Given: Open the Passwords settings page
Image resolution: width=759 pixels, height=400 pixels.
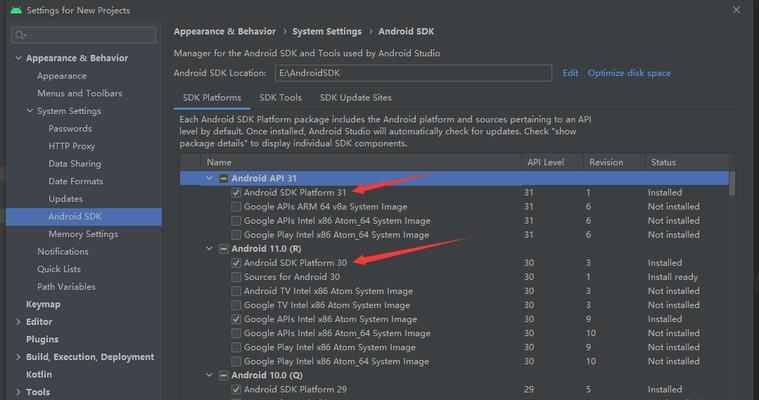Looking at the screenshot, I should pyautogui.click(x=70, y=129).
